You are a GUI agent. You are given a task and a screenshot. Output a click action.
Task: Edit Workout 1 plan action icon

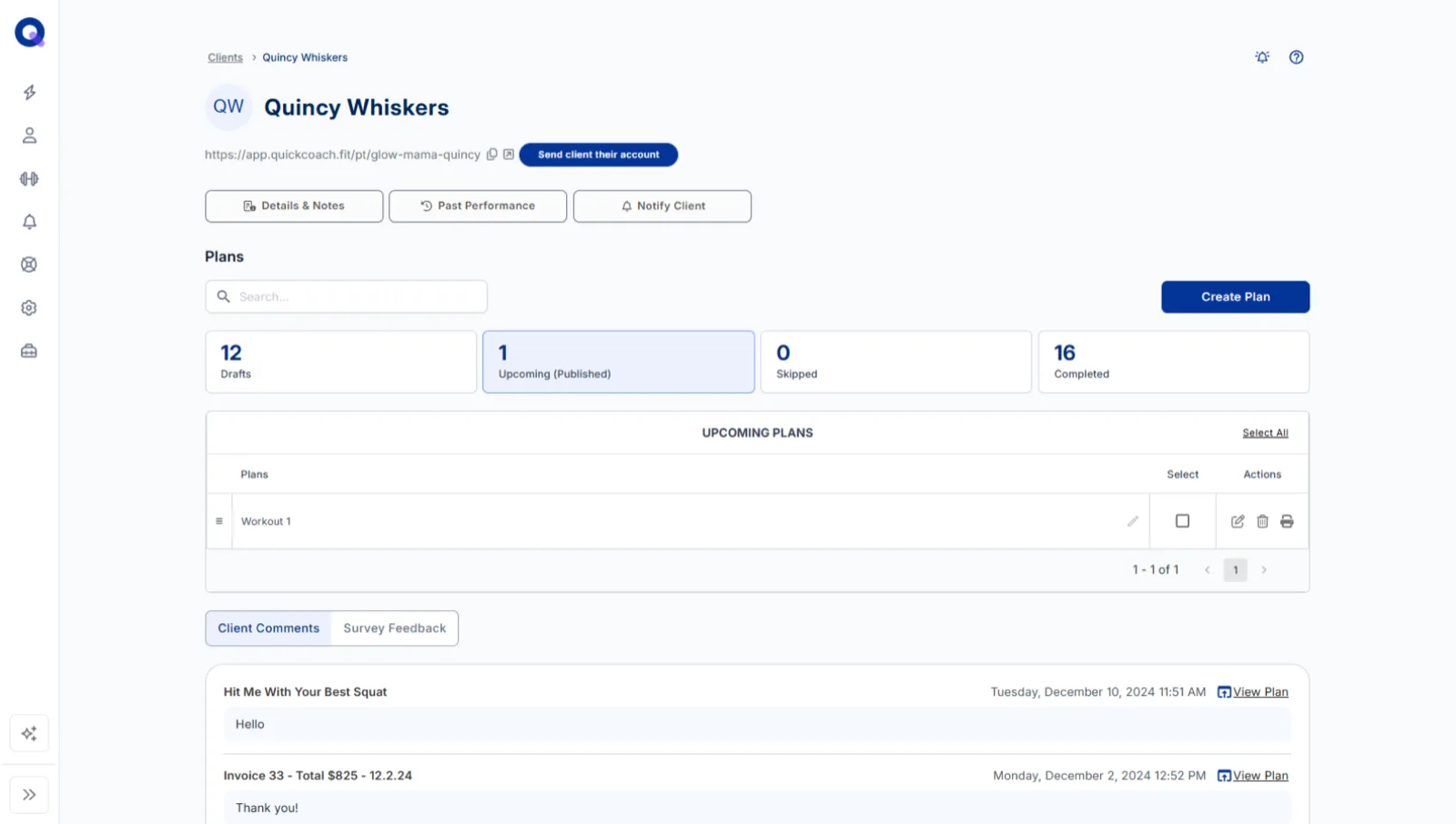1238,521
